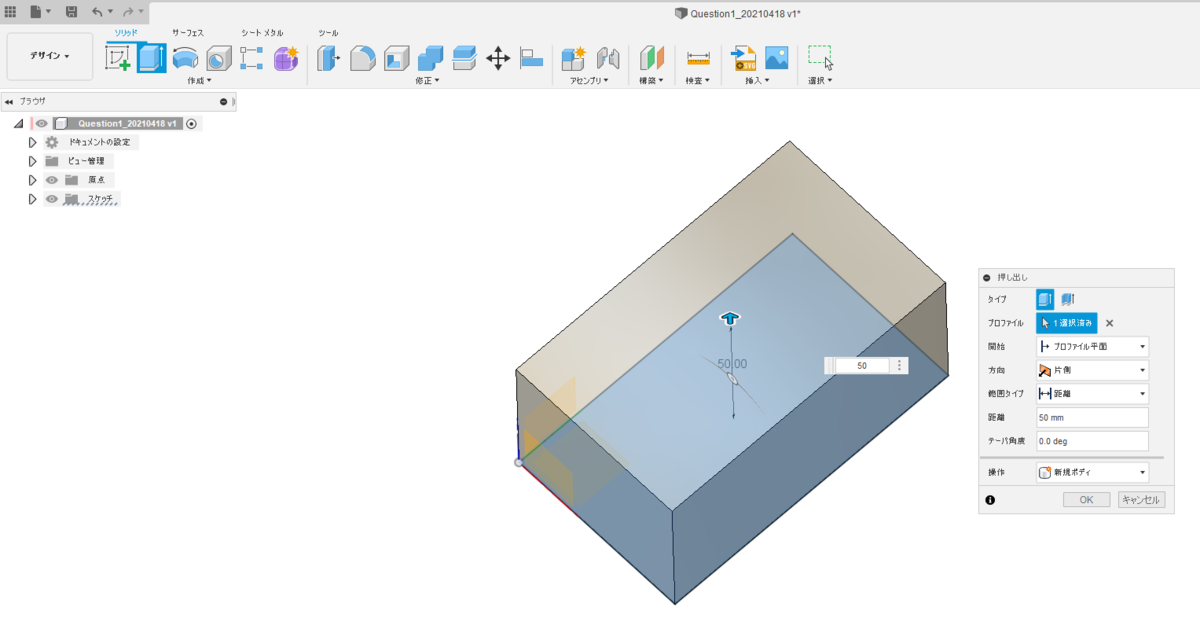
Task: Select the Shell tool
Action: coord(396,58)
